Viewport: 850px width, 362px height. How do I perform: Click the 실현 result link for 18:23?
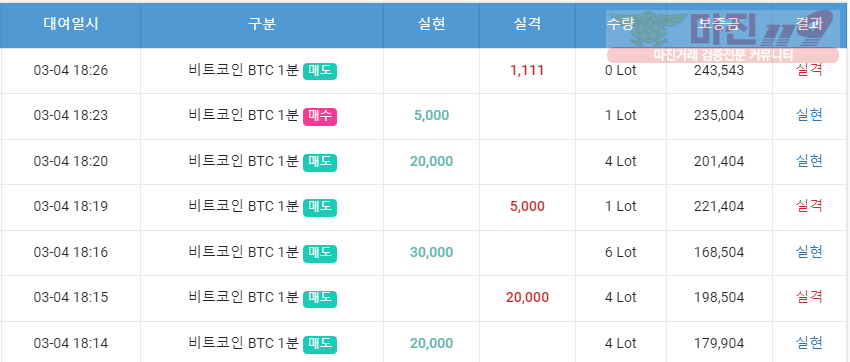click(809, 115)
